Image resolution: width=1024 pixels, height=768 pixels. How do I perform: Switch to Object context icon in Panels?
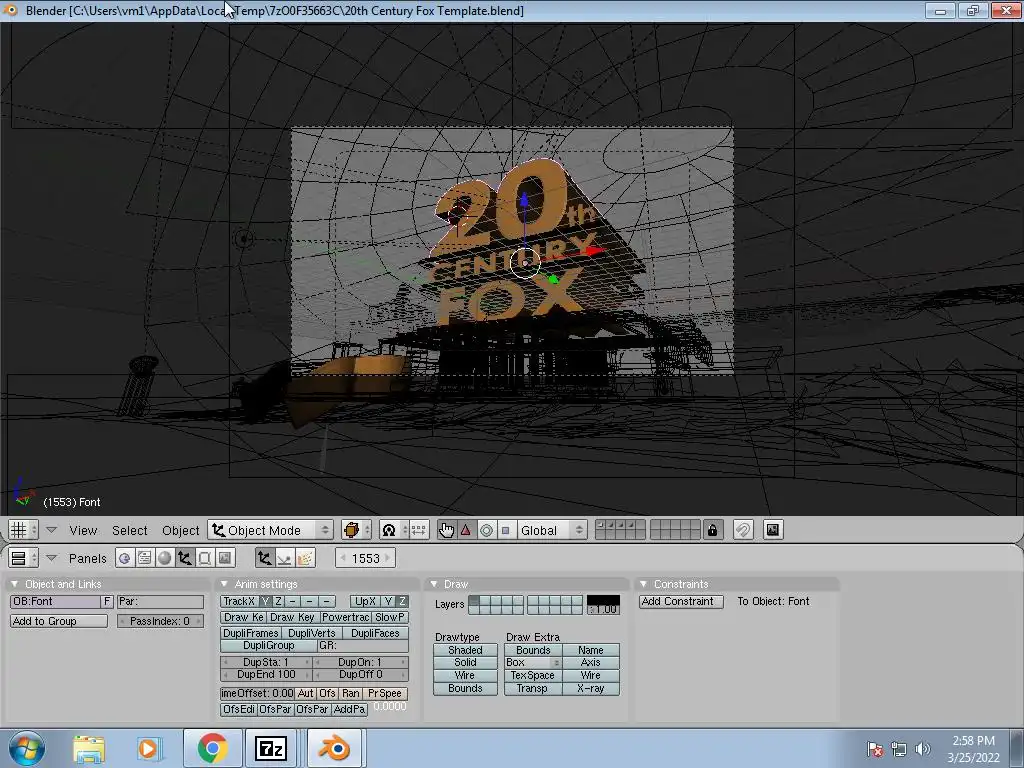point(185,558)
